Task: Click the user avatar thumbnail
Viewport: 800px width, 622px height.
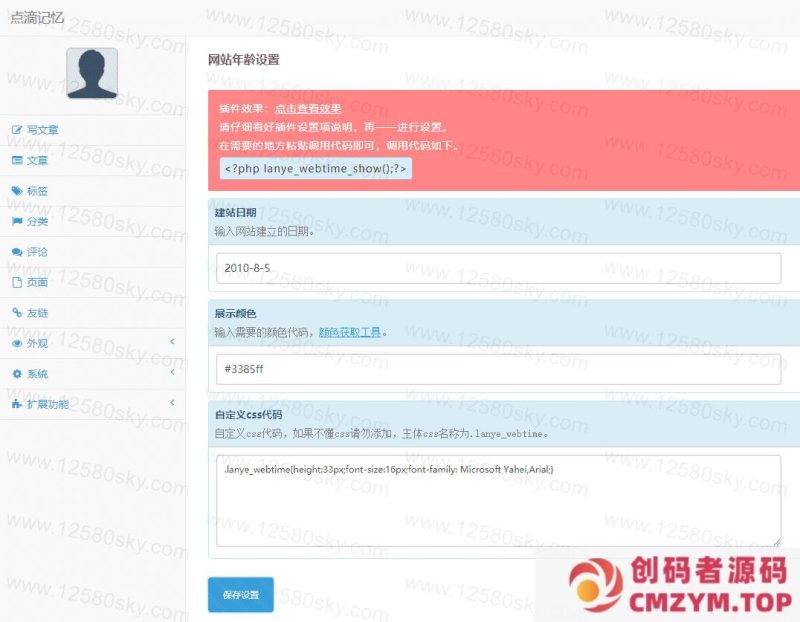Action: 92,72
